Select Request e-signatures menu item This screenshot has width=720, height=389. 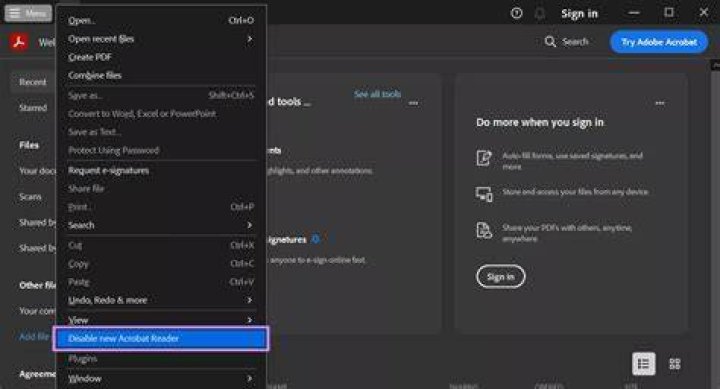tap(160, 170)
